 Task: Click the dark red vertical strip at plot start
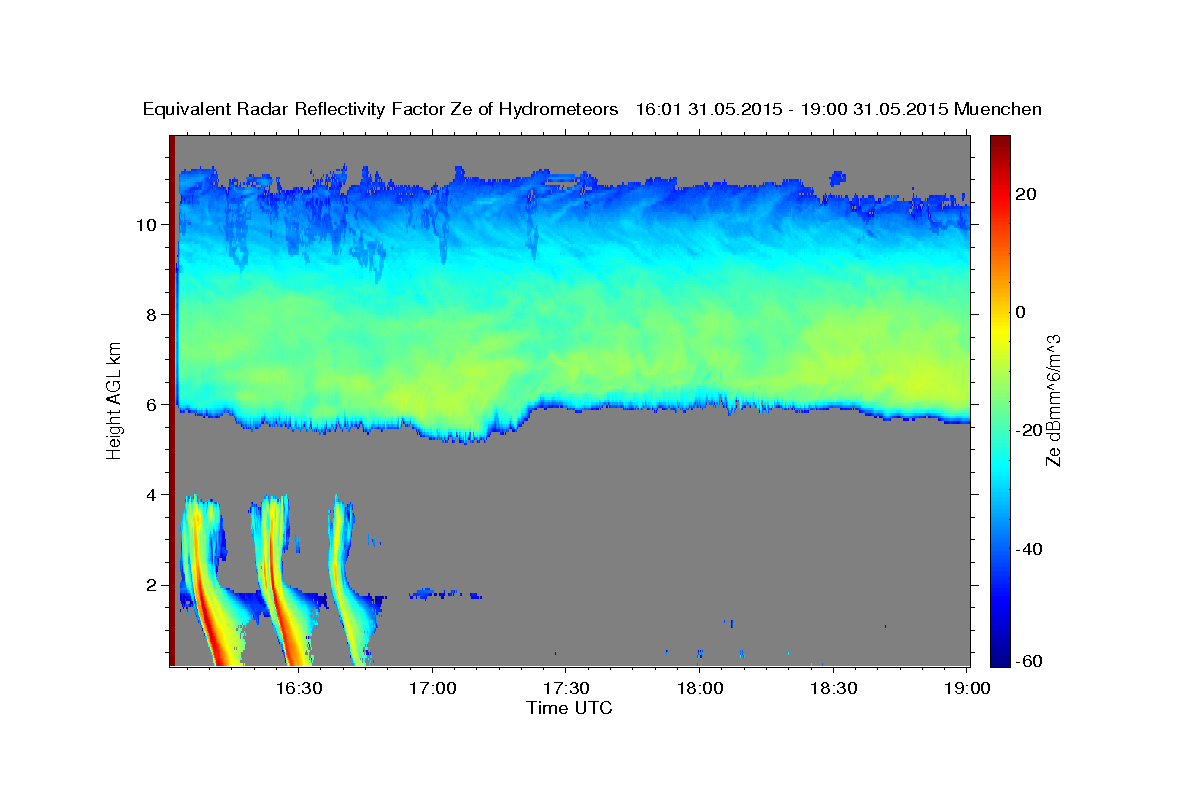tap(172, 400)
